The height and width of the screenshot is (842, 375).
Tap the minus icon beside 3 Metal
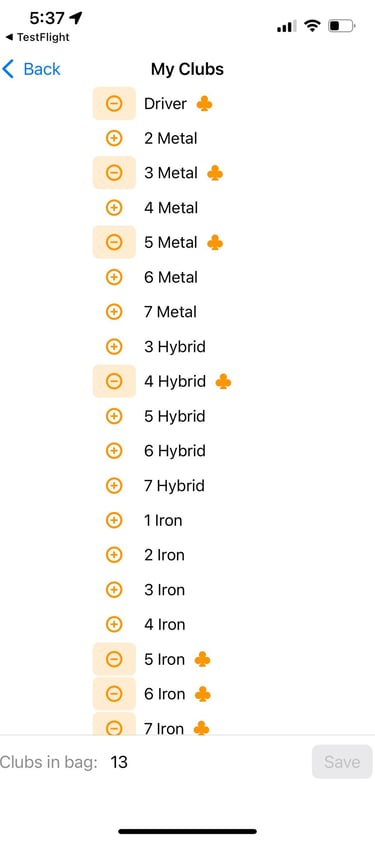[x=114, y=172]
